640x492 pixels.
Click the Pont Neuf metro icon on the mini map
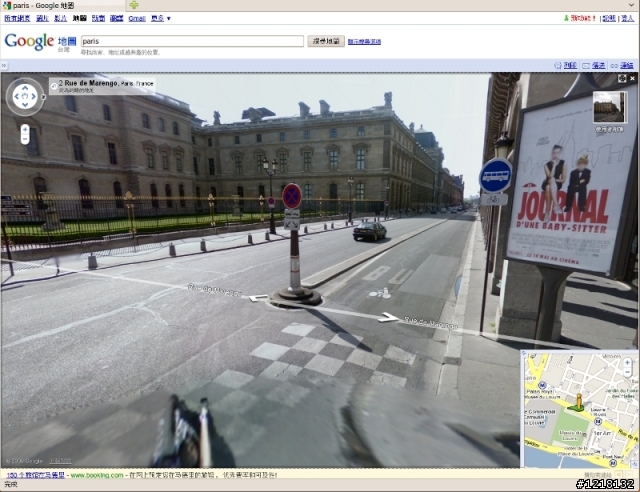(x=613, y=463)
